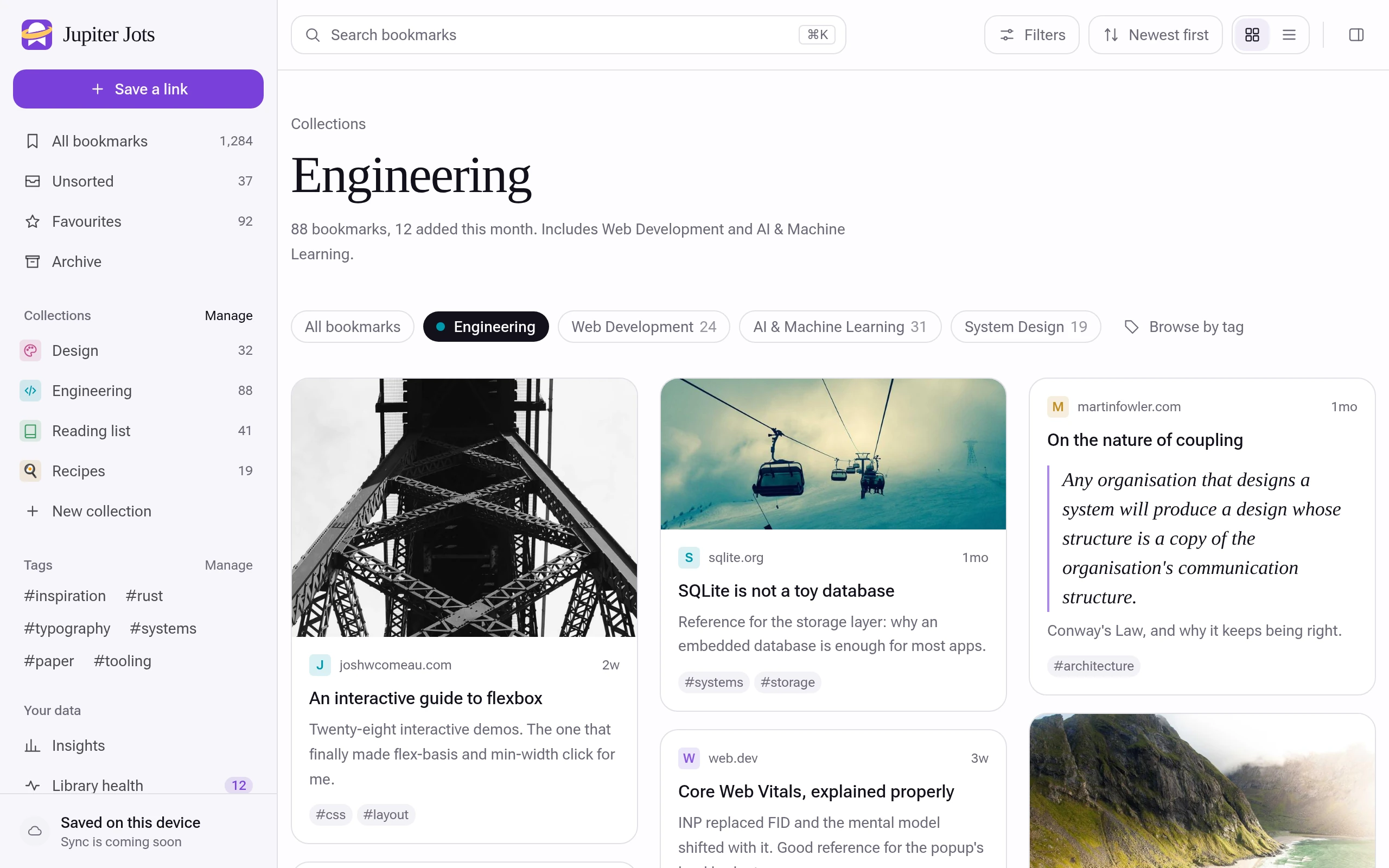The image size is (1389, 868).
Task: Open Library health page
Action: (138, 786)
